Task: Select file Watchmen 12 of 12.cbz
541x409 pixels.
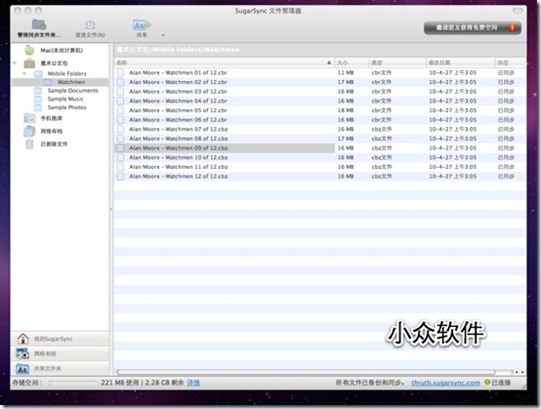Action: (x=178, y=176)
